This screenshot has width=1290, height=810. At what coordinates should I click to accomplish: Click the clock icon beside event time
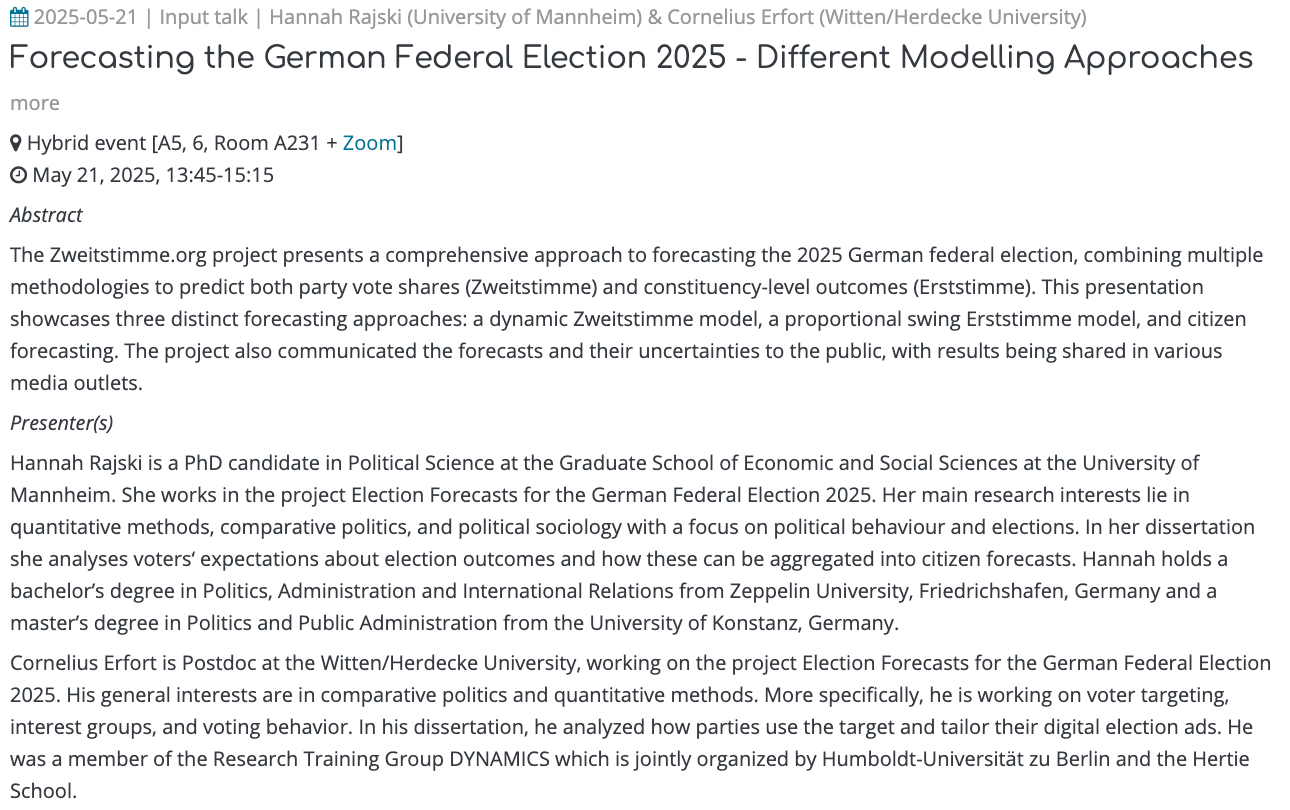pyautogui.click(x=18, y=176)
